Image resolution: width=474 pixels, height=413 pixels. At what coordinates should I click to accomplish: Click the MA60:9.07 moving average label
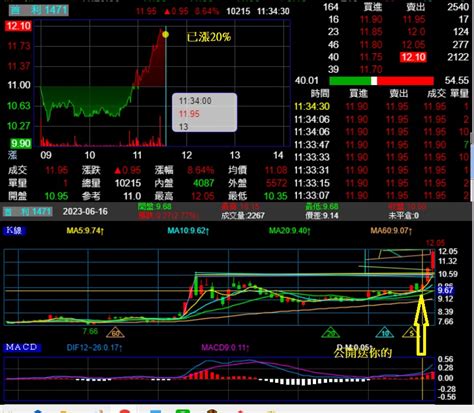click(x=391, y=231)
